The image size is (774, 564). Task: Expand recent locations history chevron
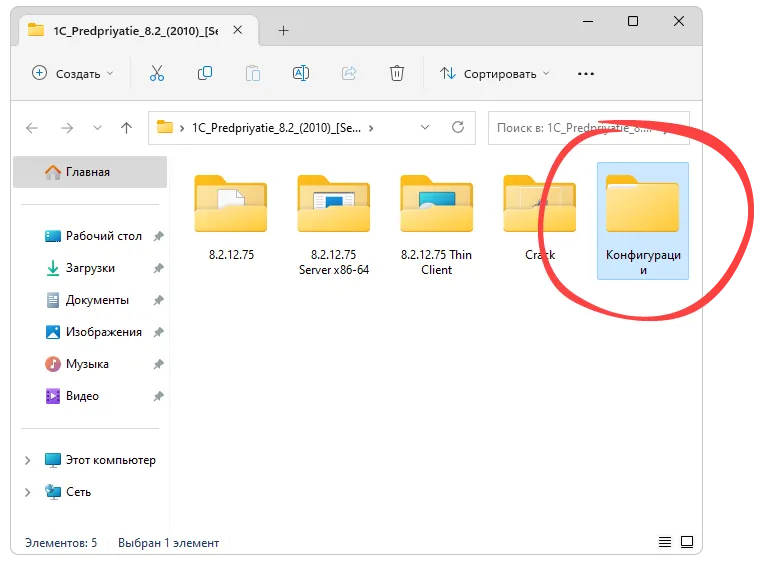point(97,128)
